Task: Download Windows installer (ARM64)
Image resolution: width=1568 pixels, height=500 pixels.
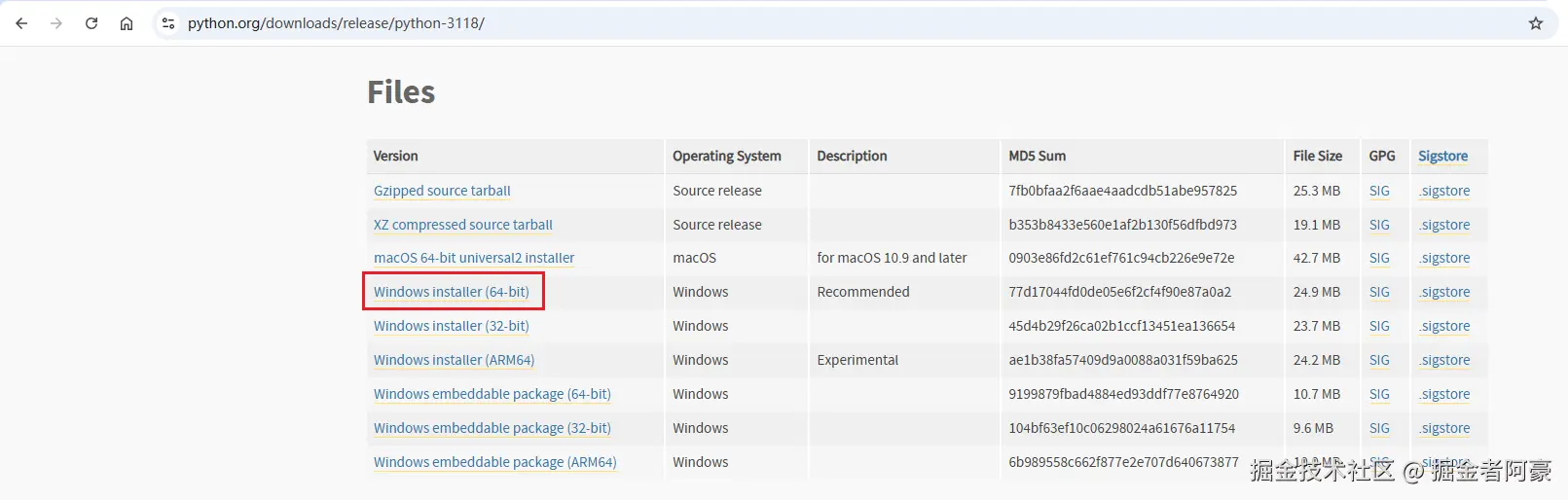Action: pyautogui.click(x=455, y=360)
